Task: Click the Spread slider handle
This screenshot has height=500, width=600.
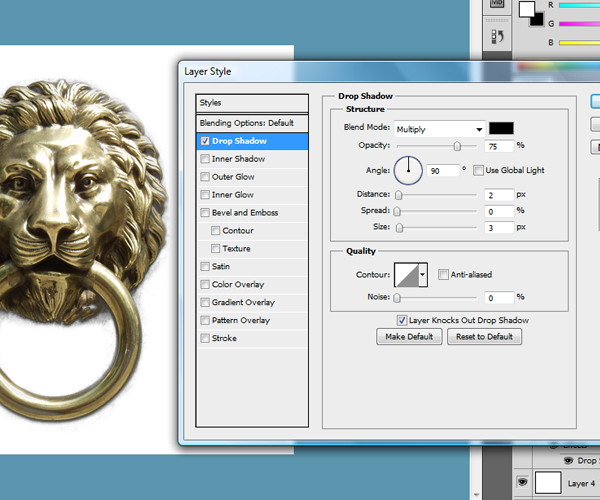Action: (x=397, y=211)
